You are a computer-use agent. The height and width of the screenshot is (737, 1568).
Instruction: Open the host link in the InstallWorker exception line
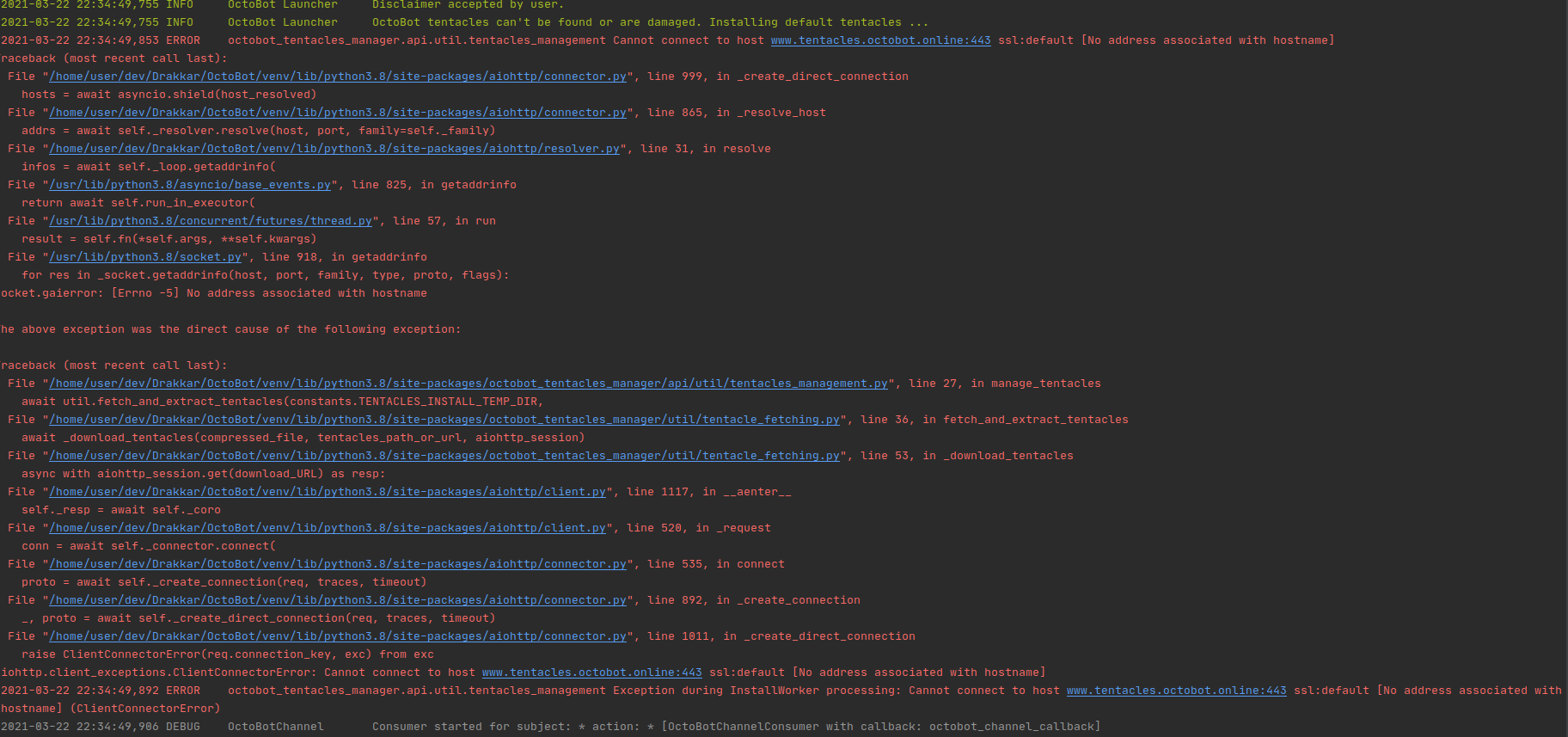(x=1176, y=691)
